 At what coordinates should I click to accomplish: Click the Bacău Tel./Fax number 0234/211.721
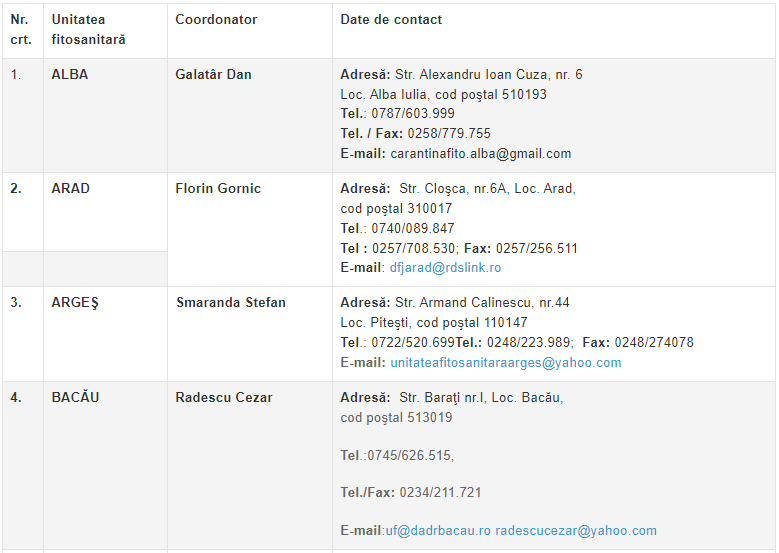[440, 492]
